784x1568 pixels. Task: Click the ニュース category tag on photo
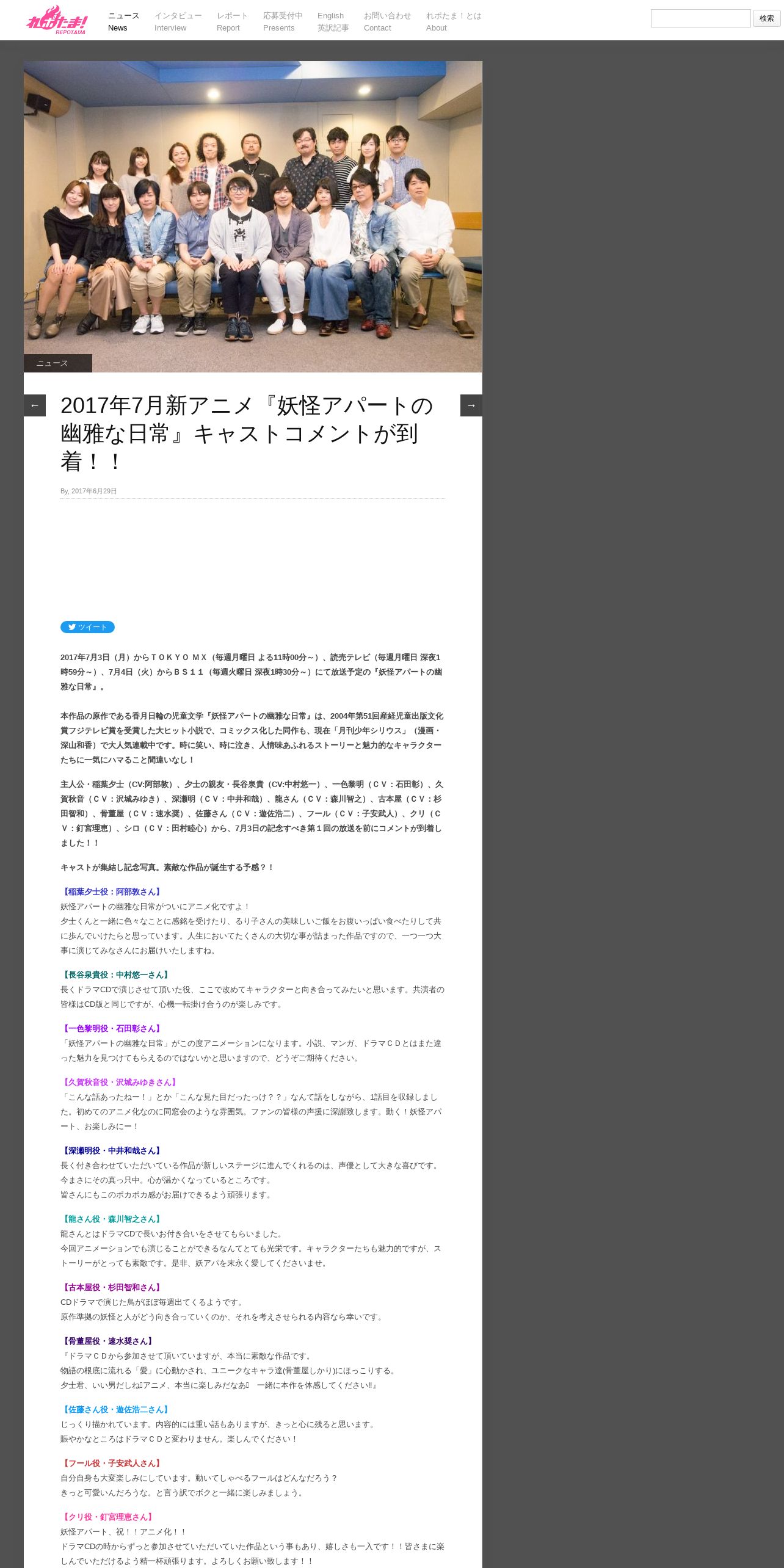point(58,363)
